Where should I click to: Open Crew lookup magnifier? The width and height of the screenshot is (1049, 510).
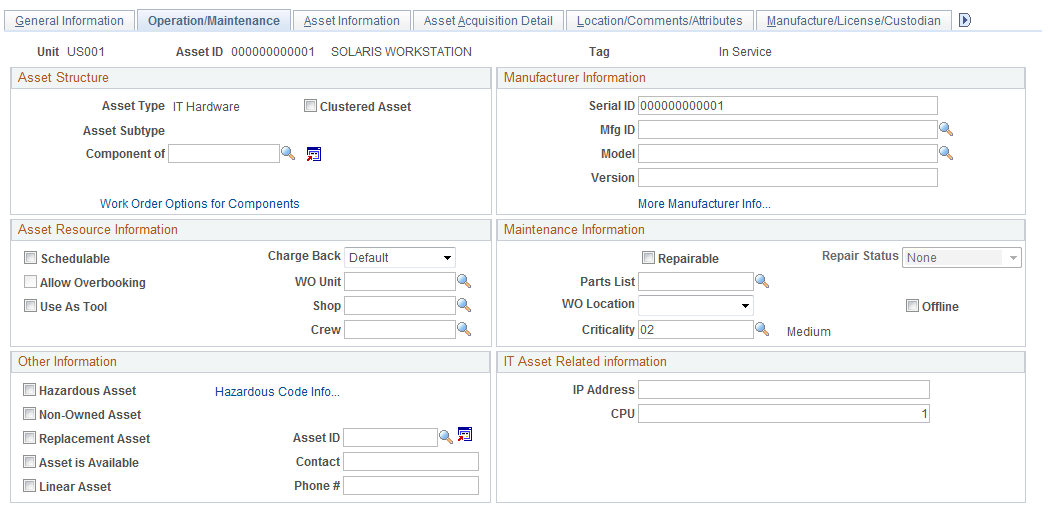tap(464, 329)
